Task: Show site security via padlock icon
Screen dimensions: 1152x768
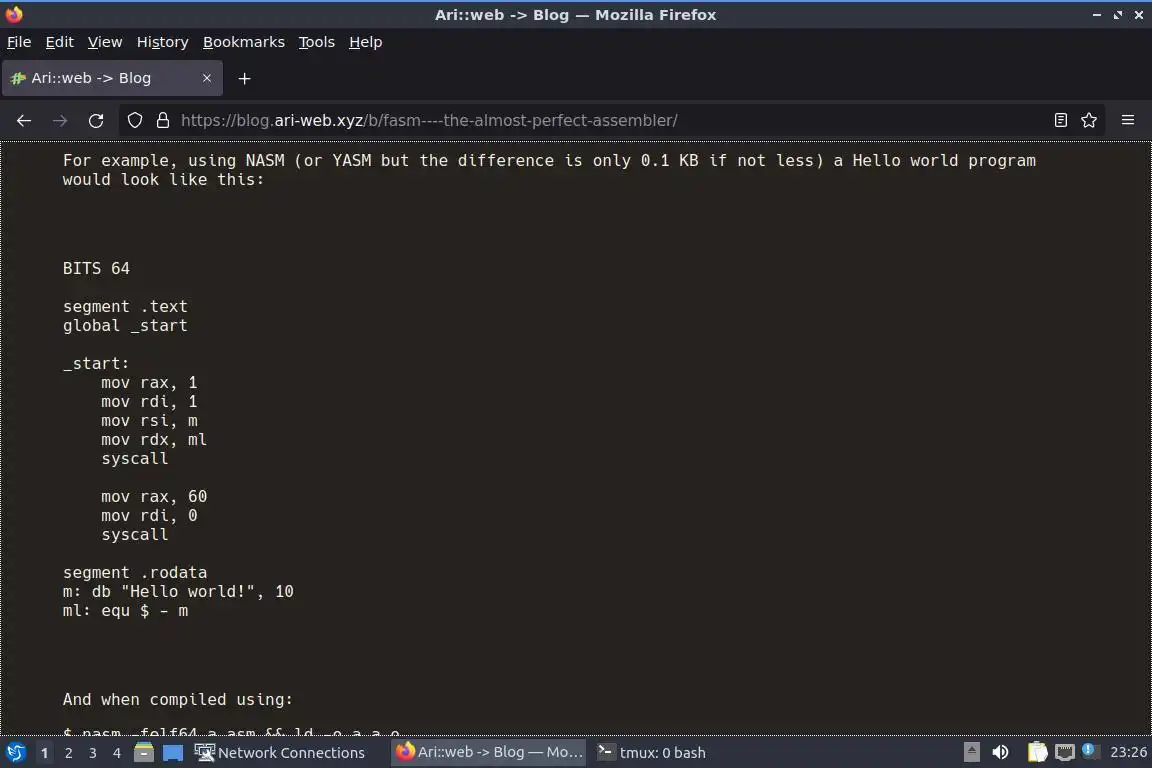Action: [x=163, y=121]
